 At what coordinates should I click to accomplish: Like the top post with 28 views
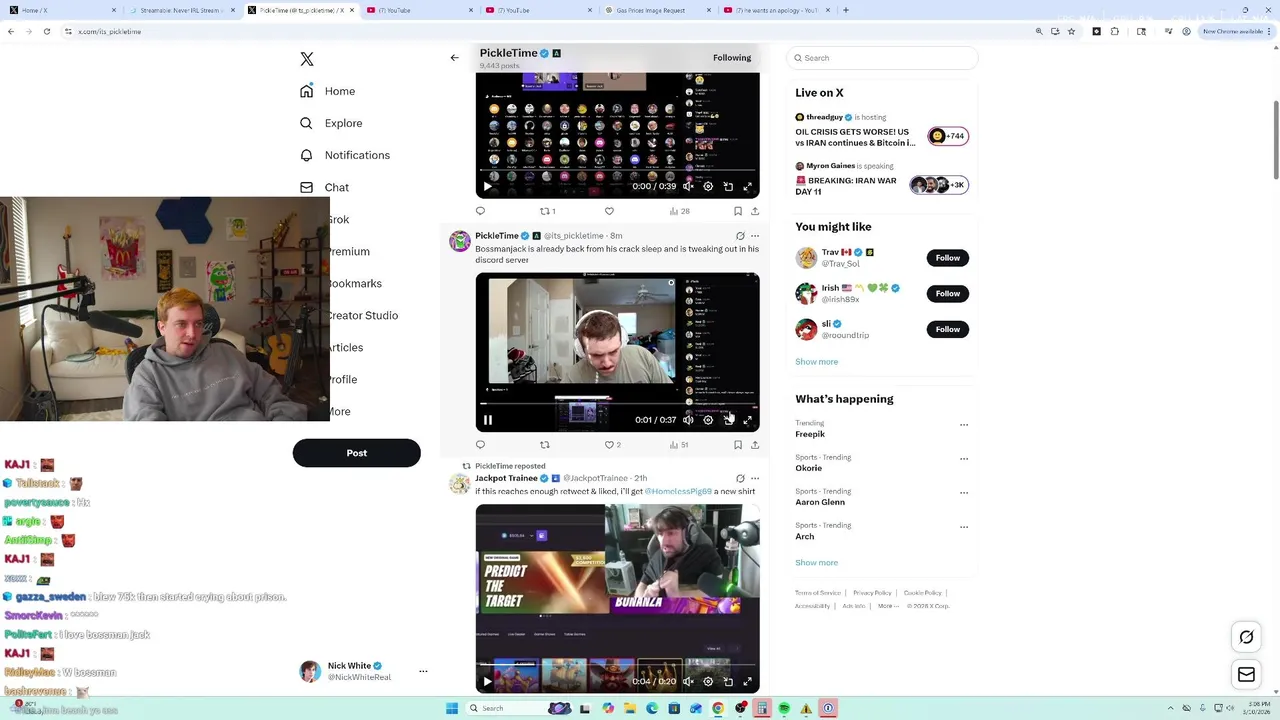[609, 211]
